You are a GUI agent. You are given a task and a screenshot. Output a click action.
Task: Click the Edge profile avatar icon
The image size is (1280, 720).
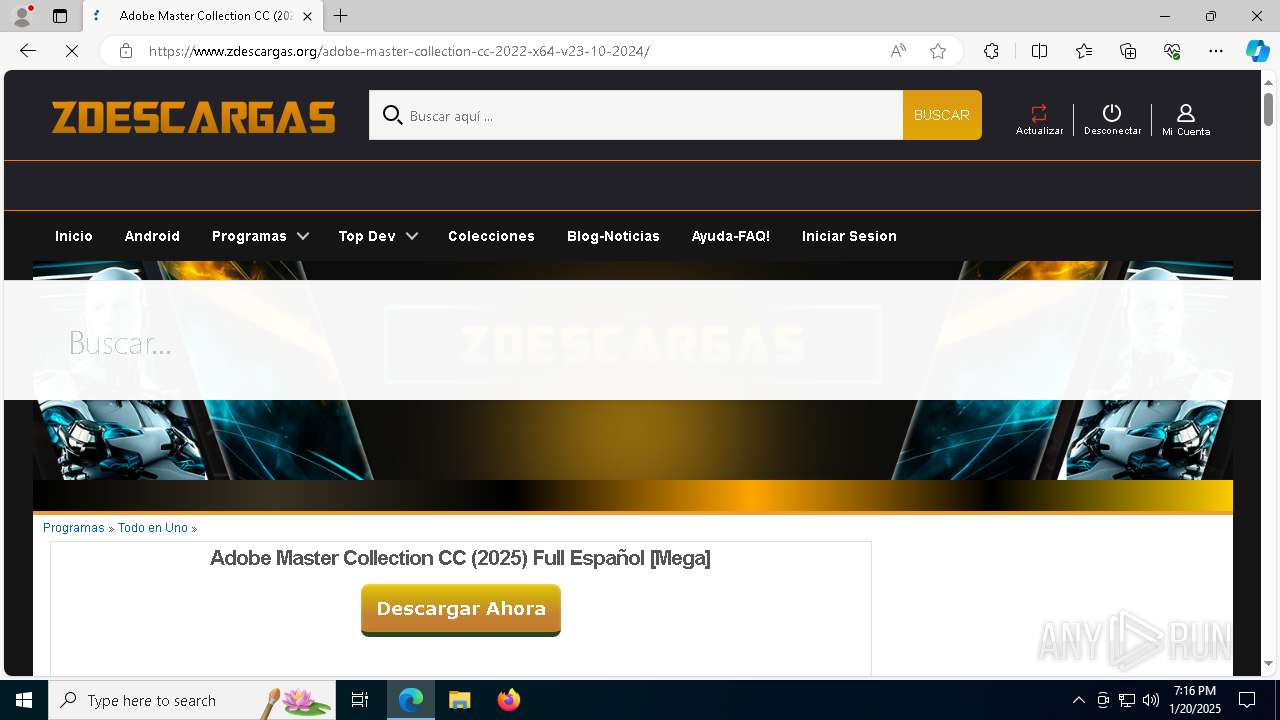pyautogui.click(x=22, y=16)
